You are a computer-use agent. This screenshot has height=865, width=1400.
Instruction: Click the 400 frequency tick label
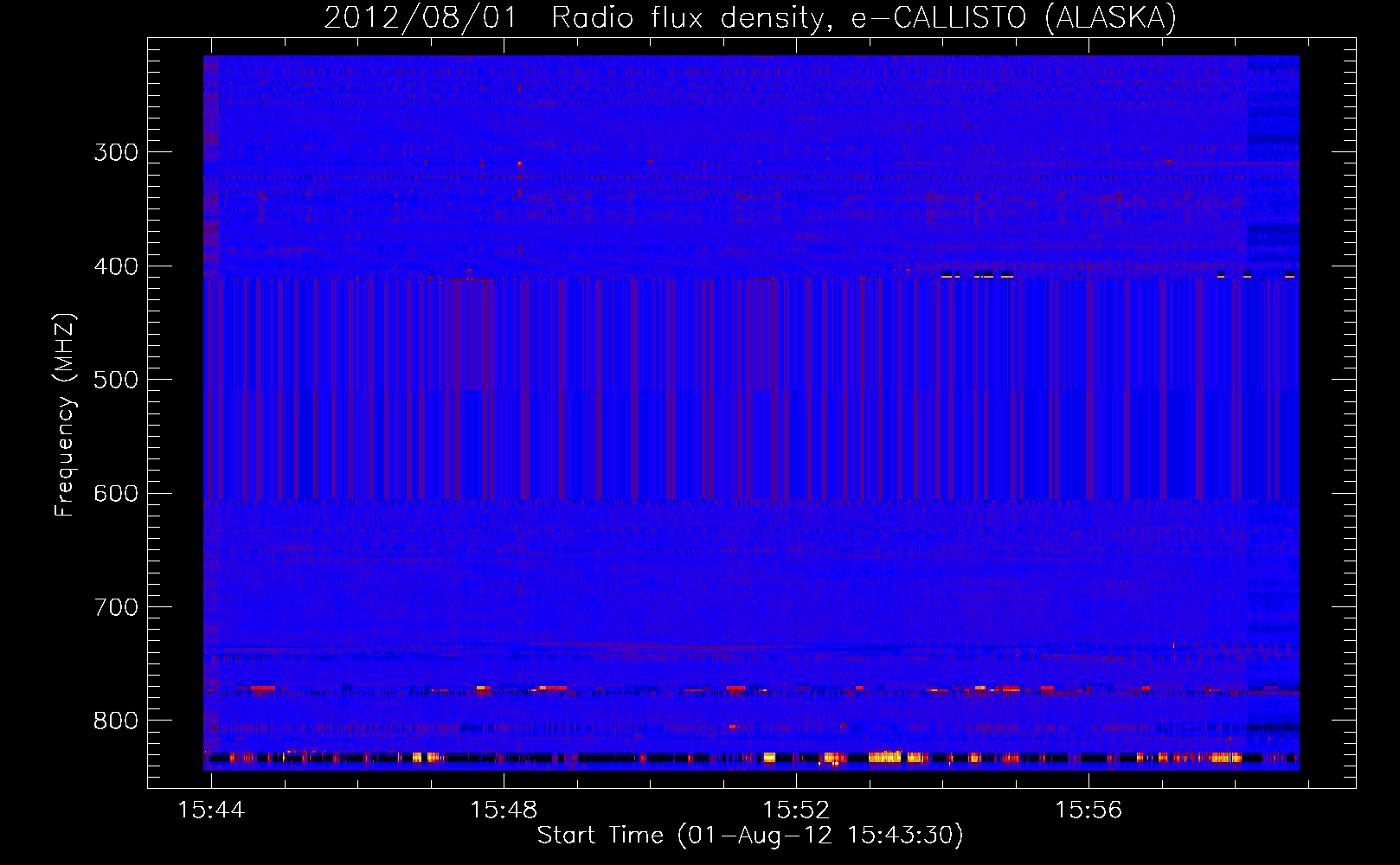116,266
